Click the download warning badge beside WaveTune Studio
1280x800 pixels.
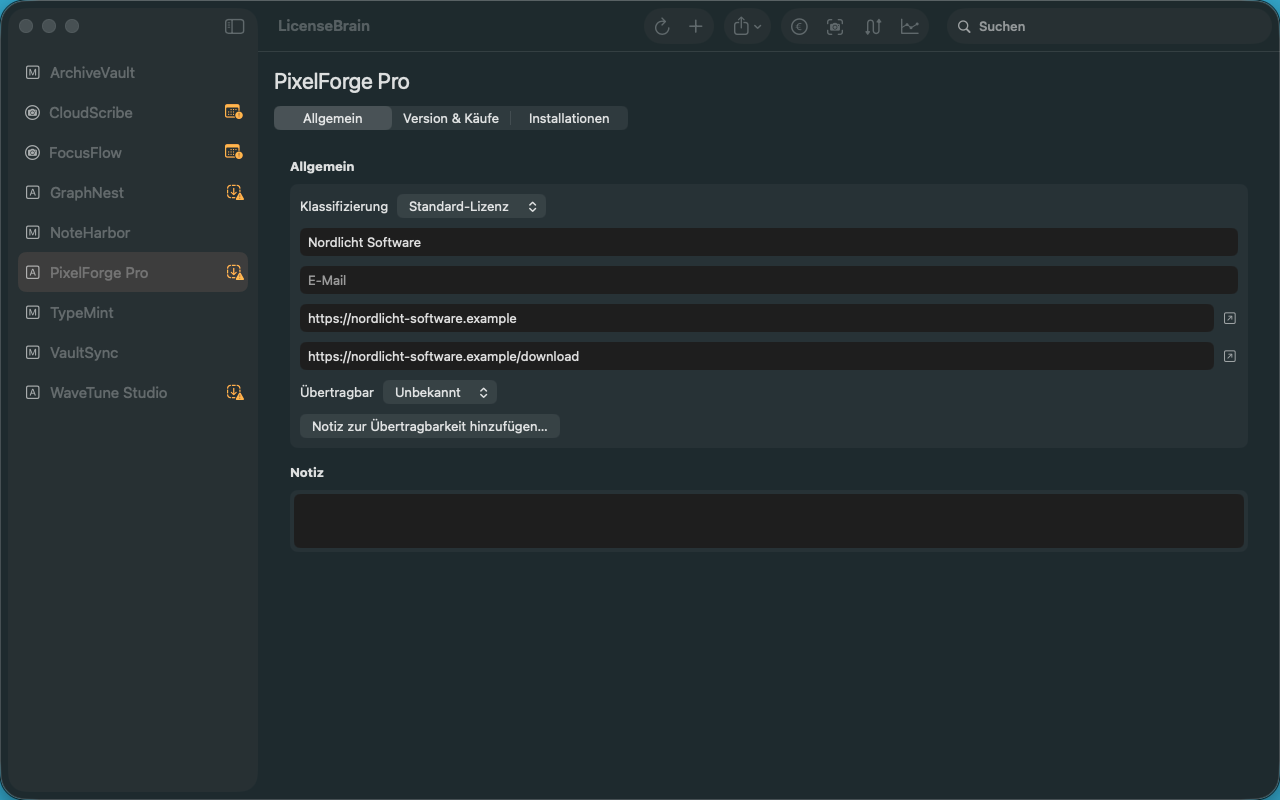click(x=235, y=392)
